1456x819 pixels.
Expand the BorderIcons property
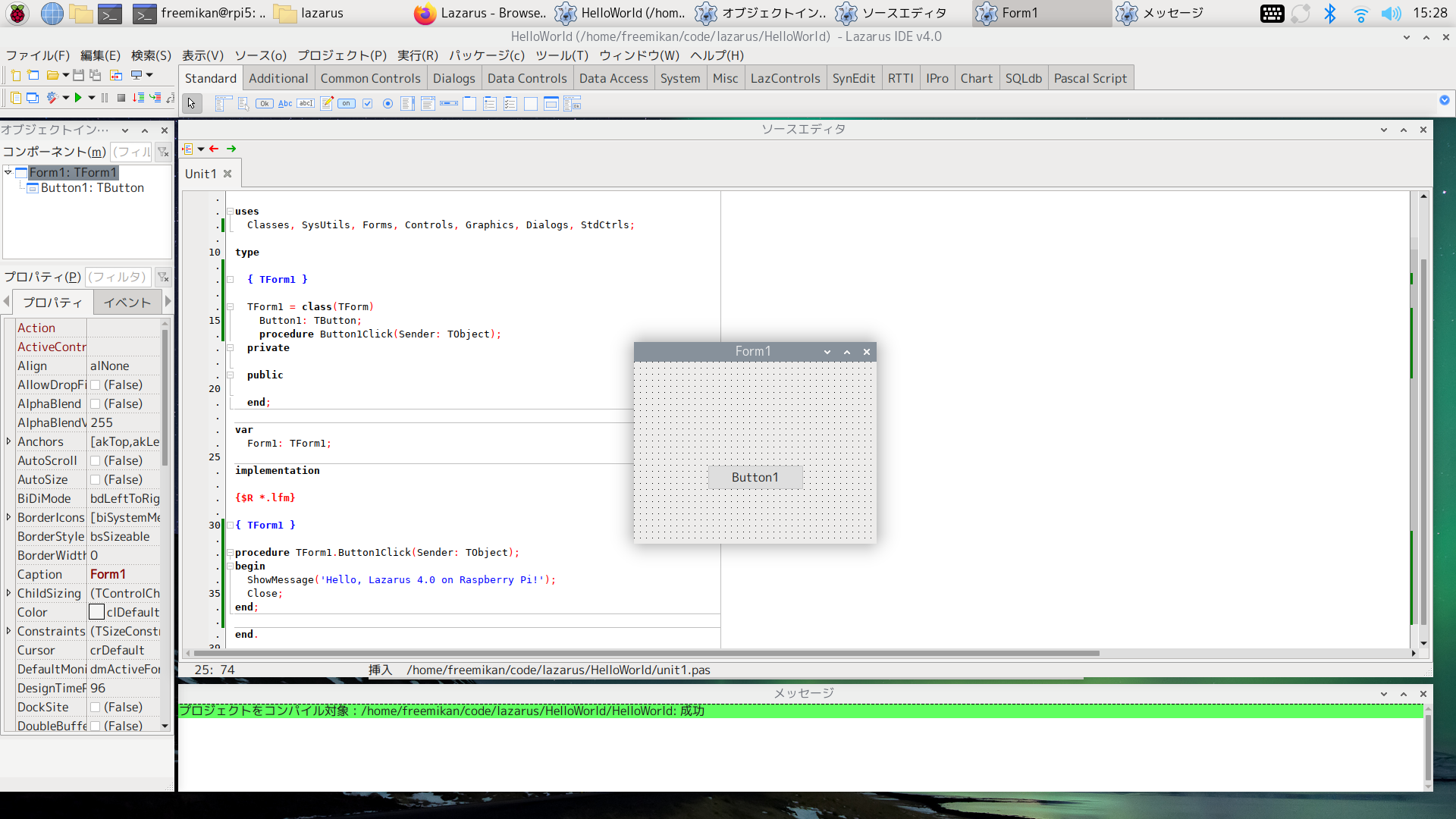8,517
